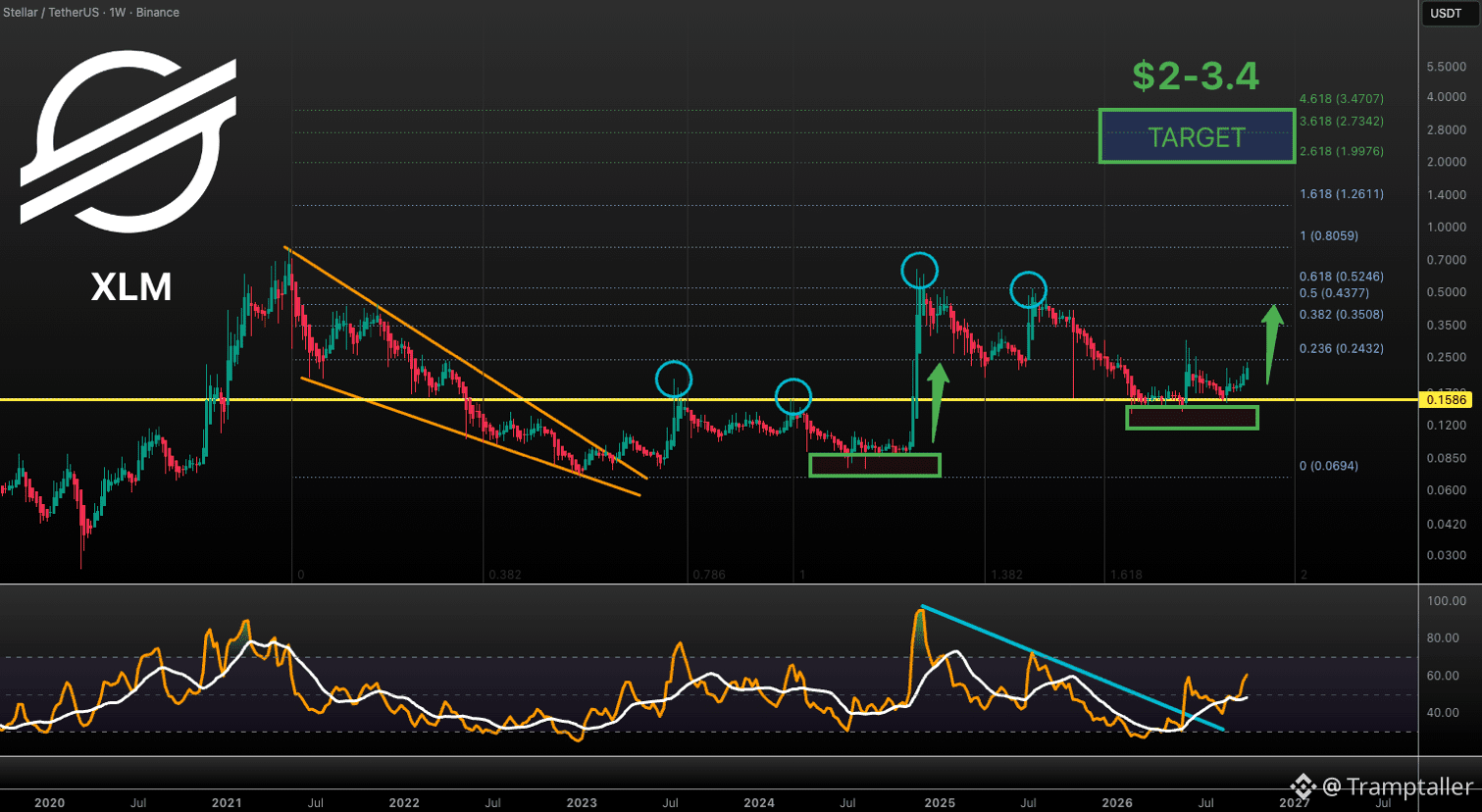Image resolution: width=1482 pixels, height=812 pixels.
Task: Click the Stellar XLM logo
Action: click(128, 140)
